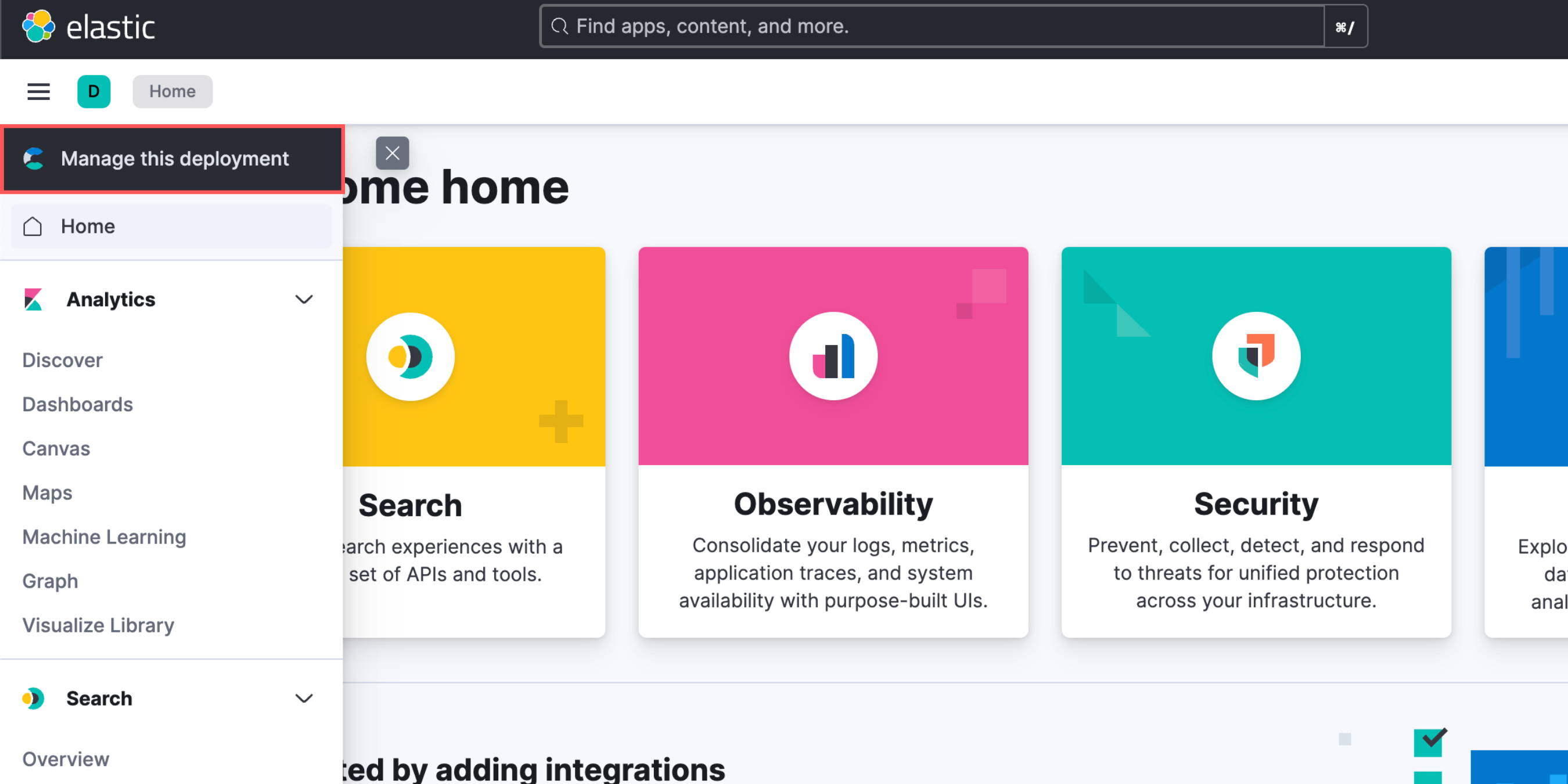Click the Search solution circle icon
This screenshot has width=1568, height=784.
(x=410, y=357)
